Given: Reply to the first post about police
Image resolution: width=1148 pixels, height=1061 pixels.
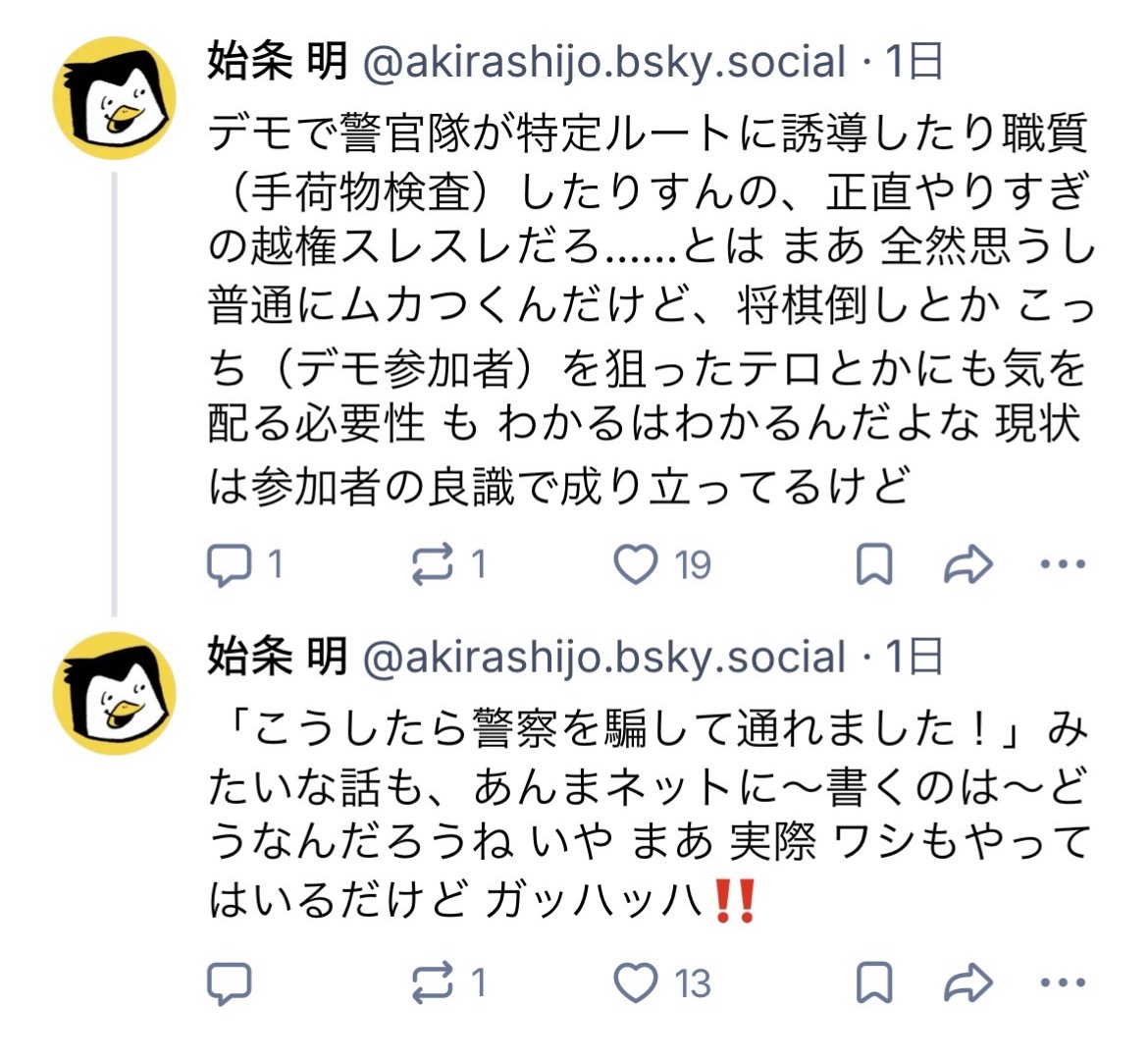Looking at the screenshot, I should click(x=230, y=564).
